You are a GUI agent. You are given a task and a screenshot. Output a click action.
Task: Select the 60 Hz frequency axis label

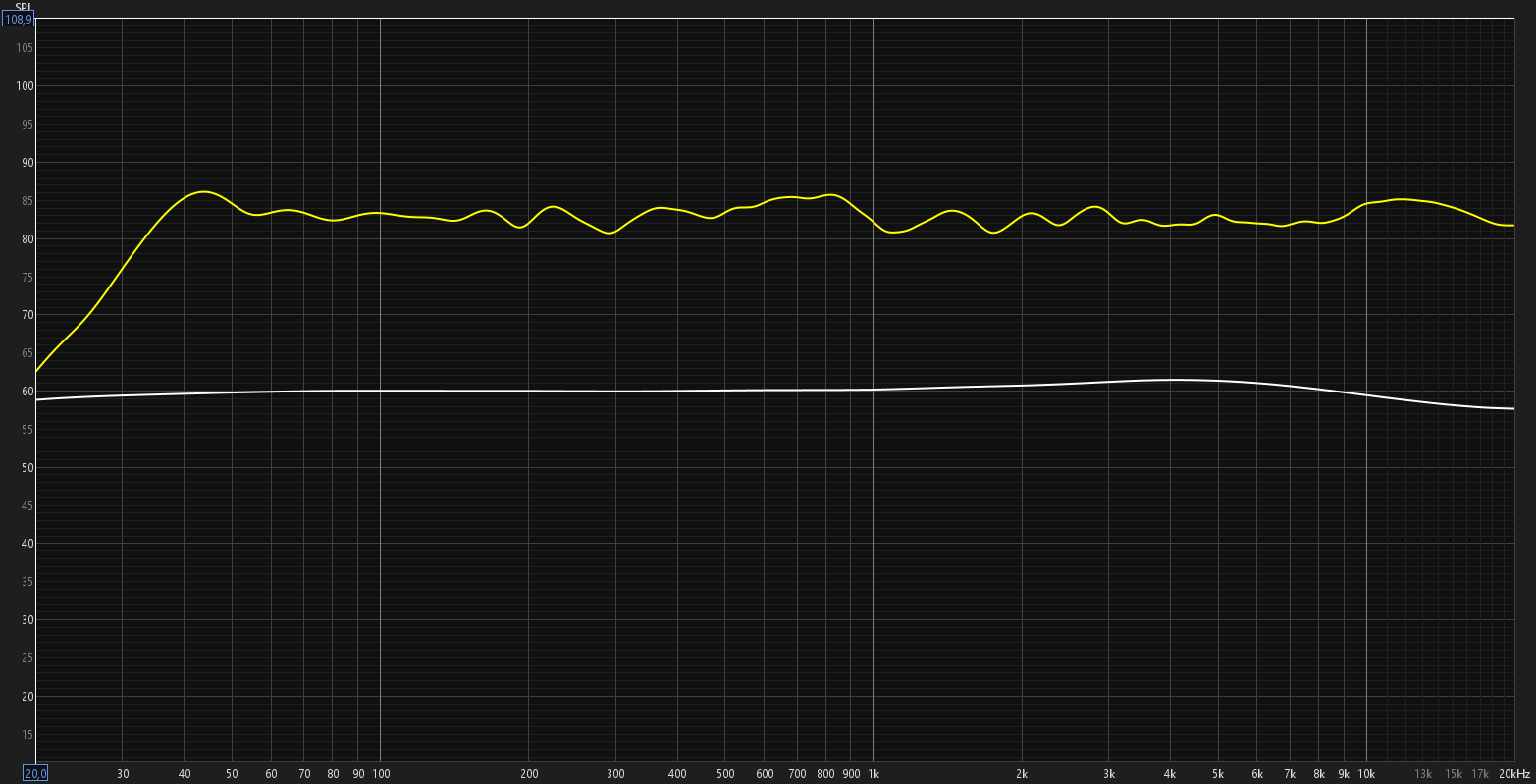pyautogui.click(x=271, y=774)
